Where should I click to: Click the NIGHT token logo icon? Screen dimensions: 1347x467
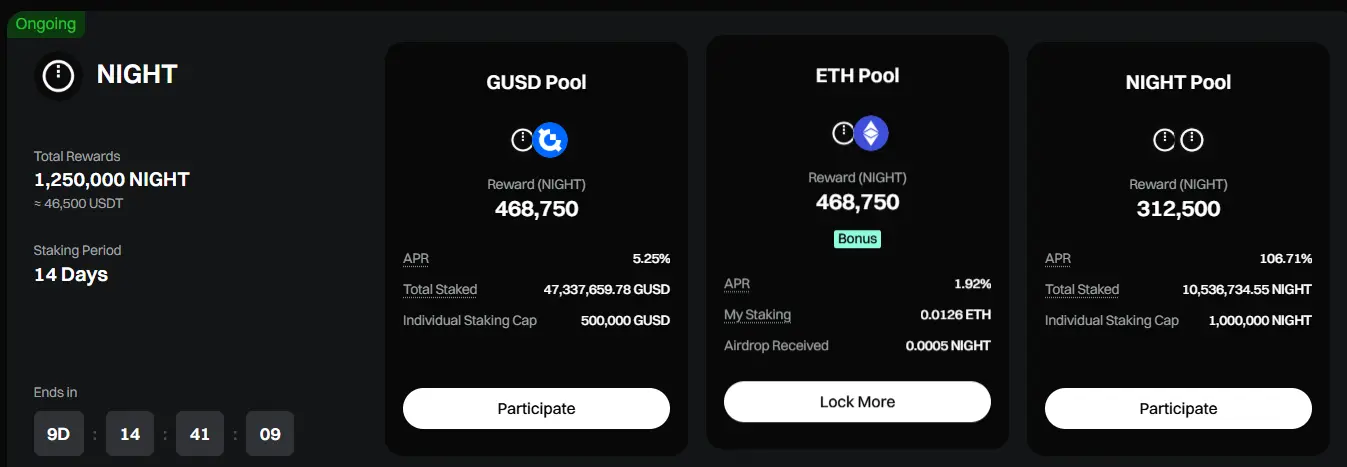click(x=59, y=75)
